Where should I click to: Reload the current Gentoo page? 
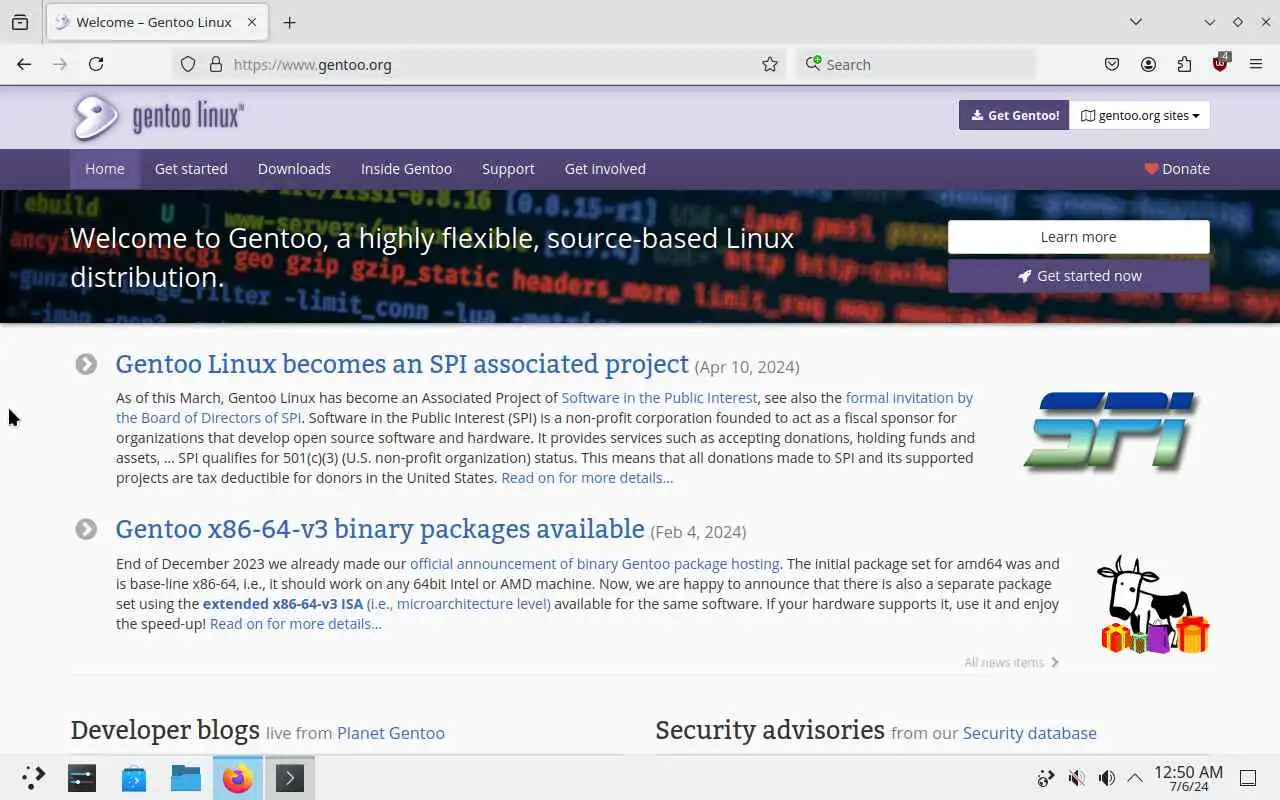(x=96, y=64)
